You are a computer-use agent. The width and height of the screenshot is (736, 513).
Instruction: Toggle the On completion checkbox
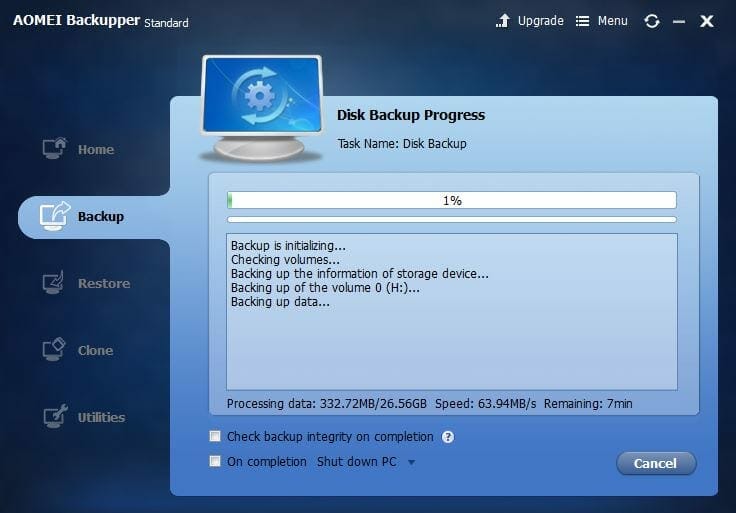[x=215, y=462]
